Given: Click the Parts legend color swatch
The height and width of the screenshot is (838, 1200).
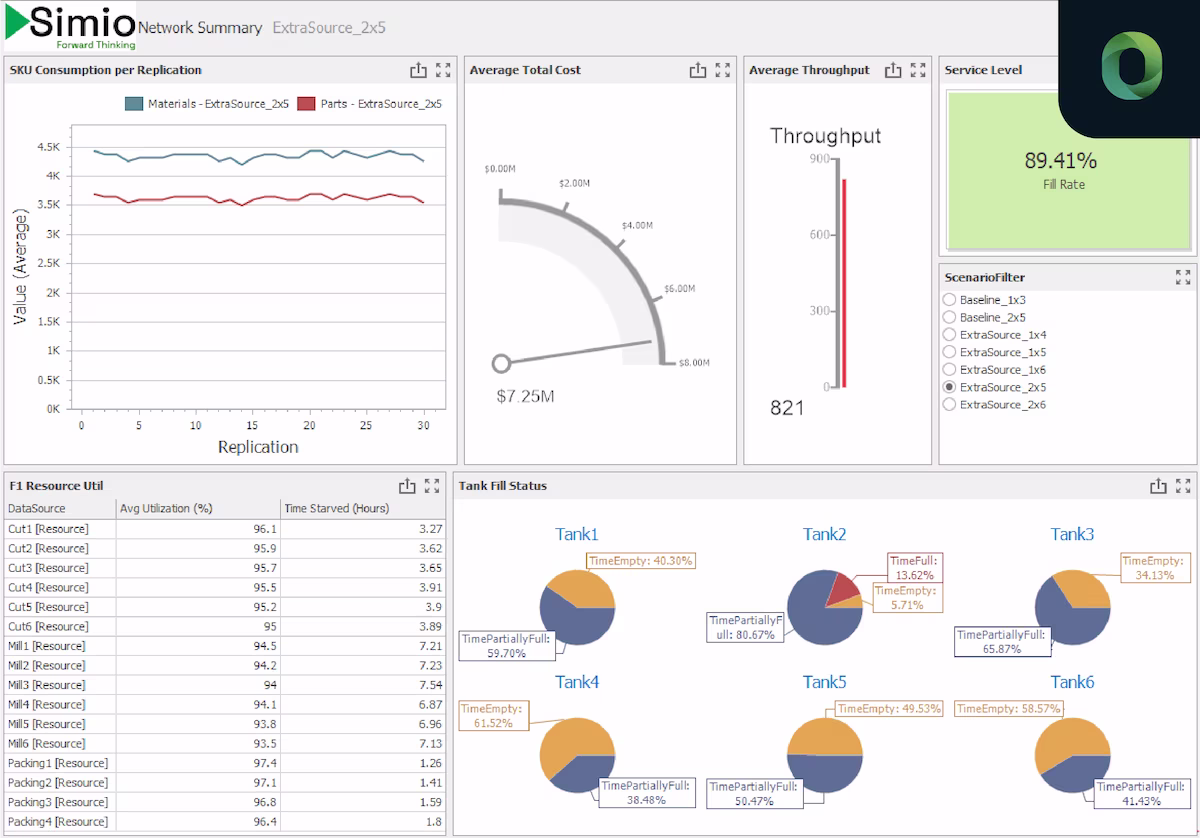Looking at the screenshot, I should [x=306, y=103].
